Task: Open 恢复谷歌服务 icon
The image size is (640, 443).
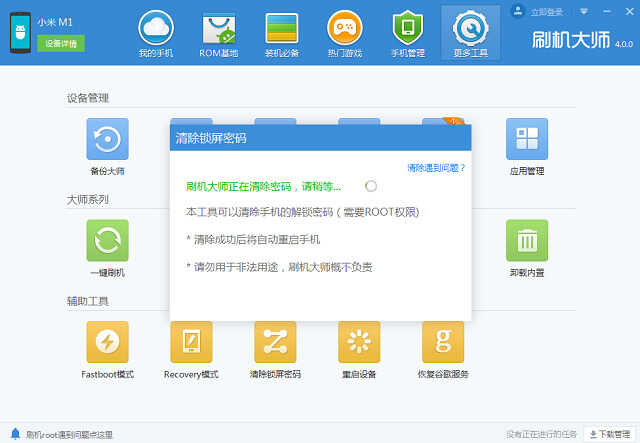Action: click(x=443, y=342)
